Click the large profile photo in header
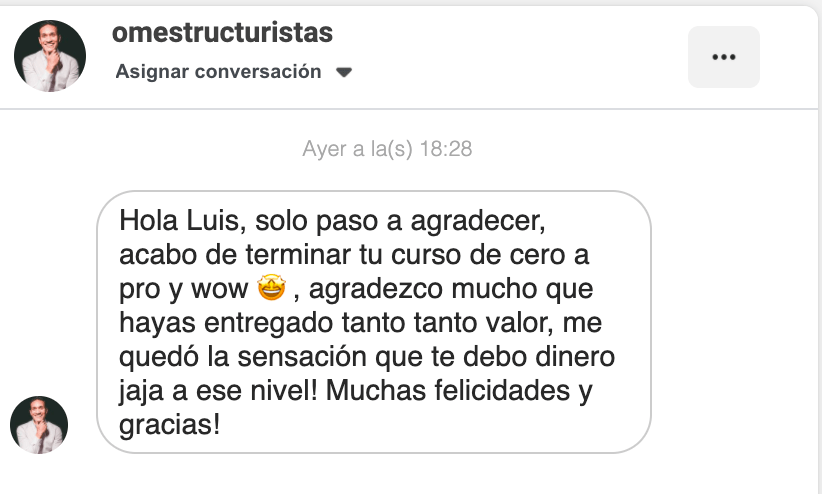This screenshot has width=822, height=494. 50,56
